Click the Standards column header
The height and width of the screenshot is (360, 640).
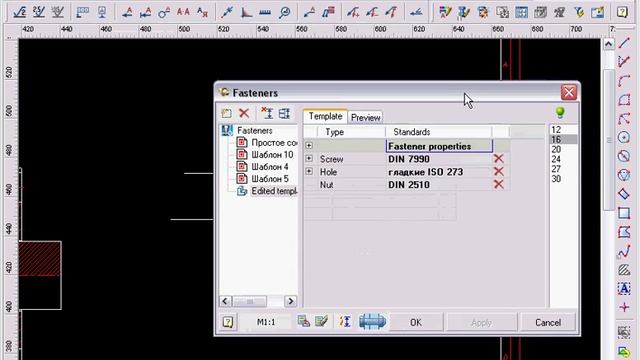click(x=439, y=132)
